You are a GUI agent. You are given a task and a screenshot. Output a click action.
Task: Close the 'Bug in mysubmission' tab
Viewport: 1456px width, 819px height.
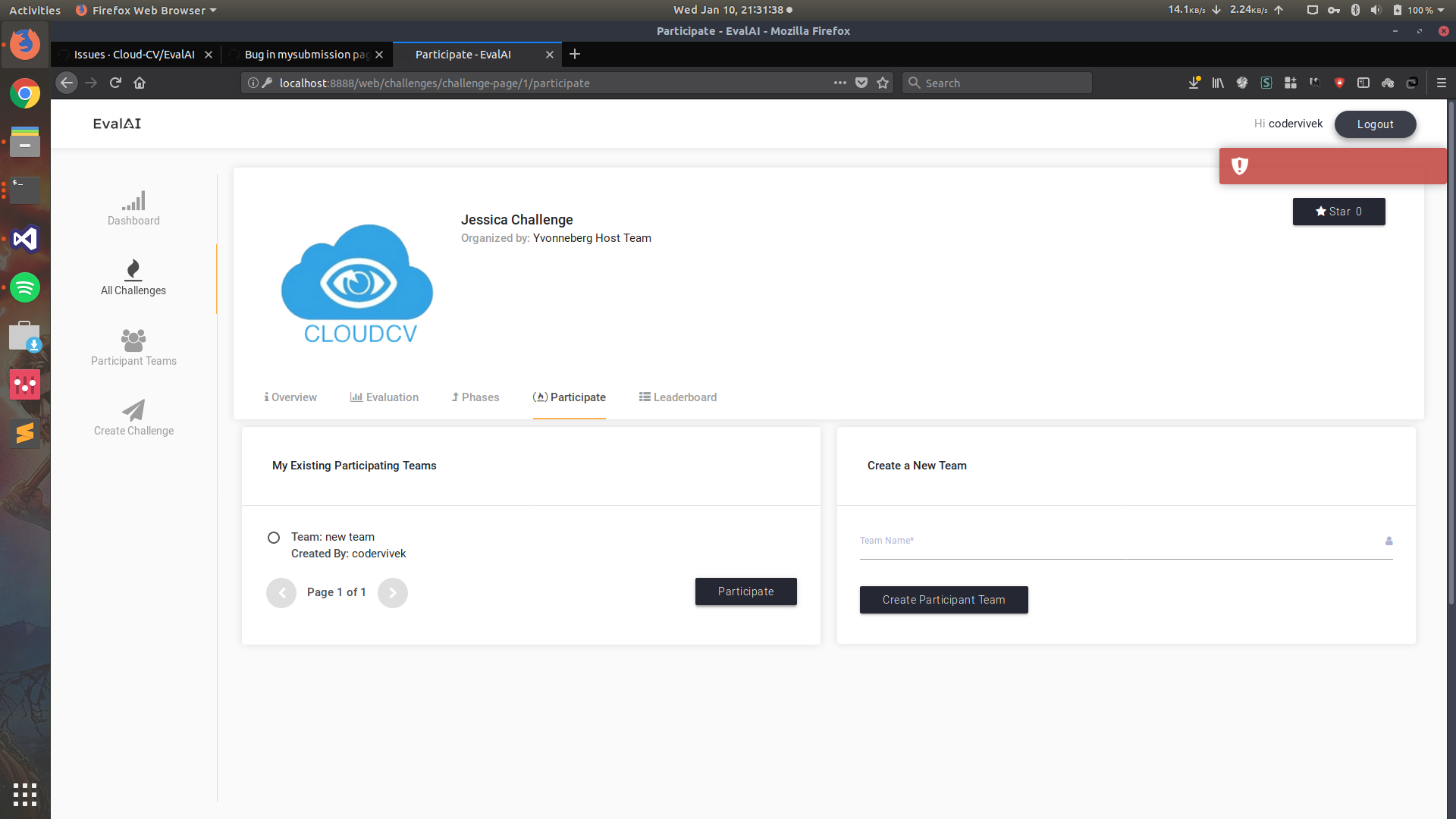[379, 55]
